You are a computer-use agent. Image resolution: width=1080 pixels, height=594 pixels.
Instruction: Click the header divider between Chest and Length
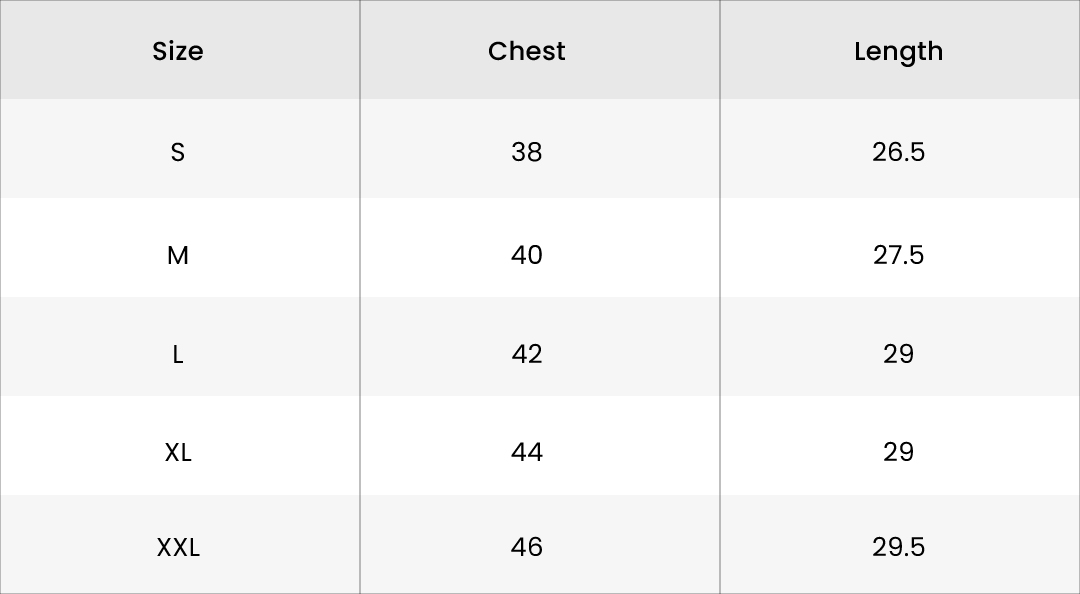[x=720, y=50]
